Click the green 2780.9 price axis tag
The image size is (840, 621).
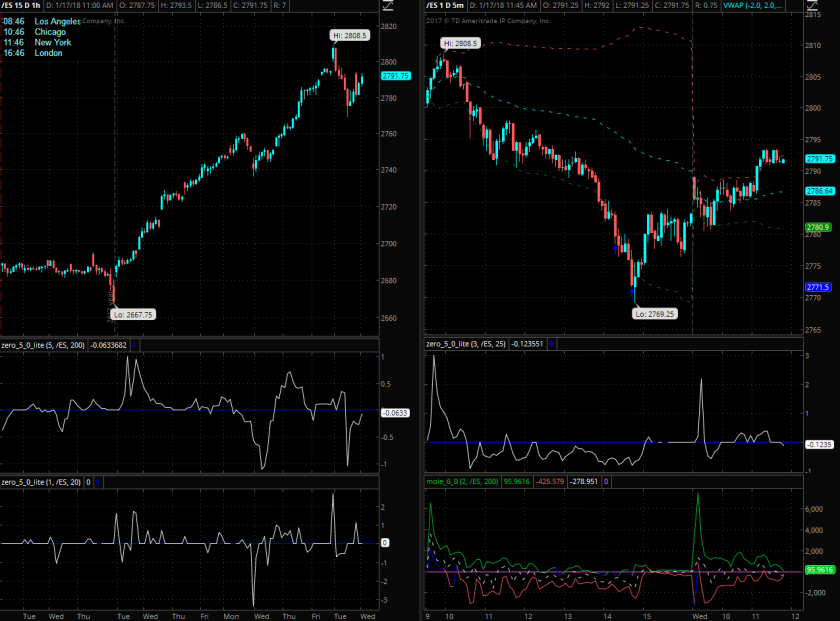819,227
